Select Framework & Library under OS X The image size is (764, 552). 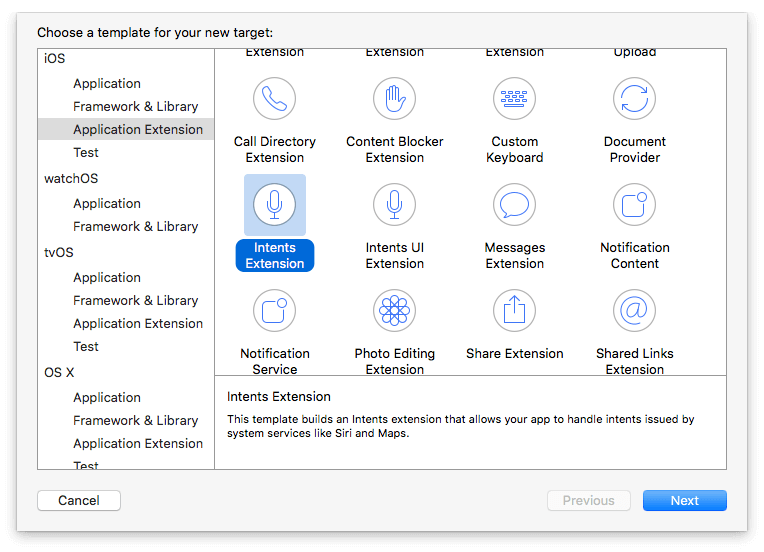[x=136, y=421]
